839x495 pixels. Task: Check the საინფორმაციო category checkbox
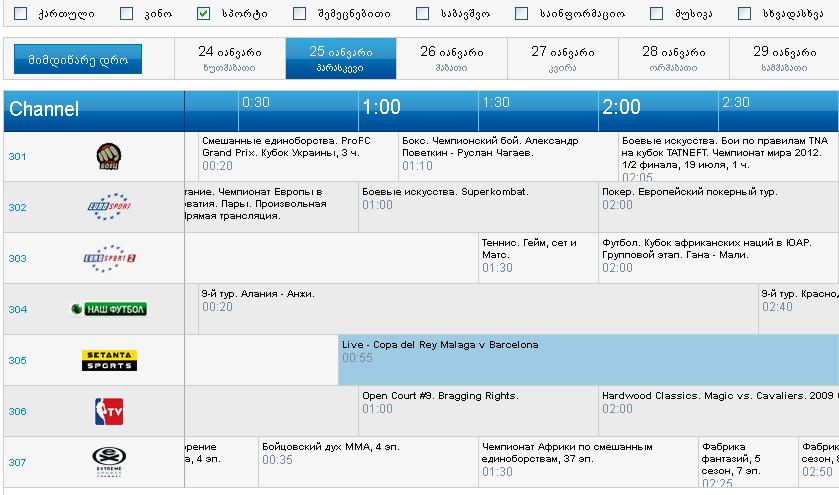[521, 13]
